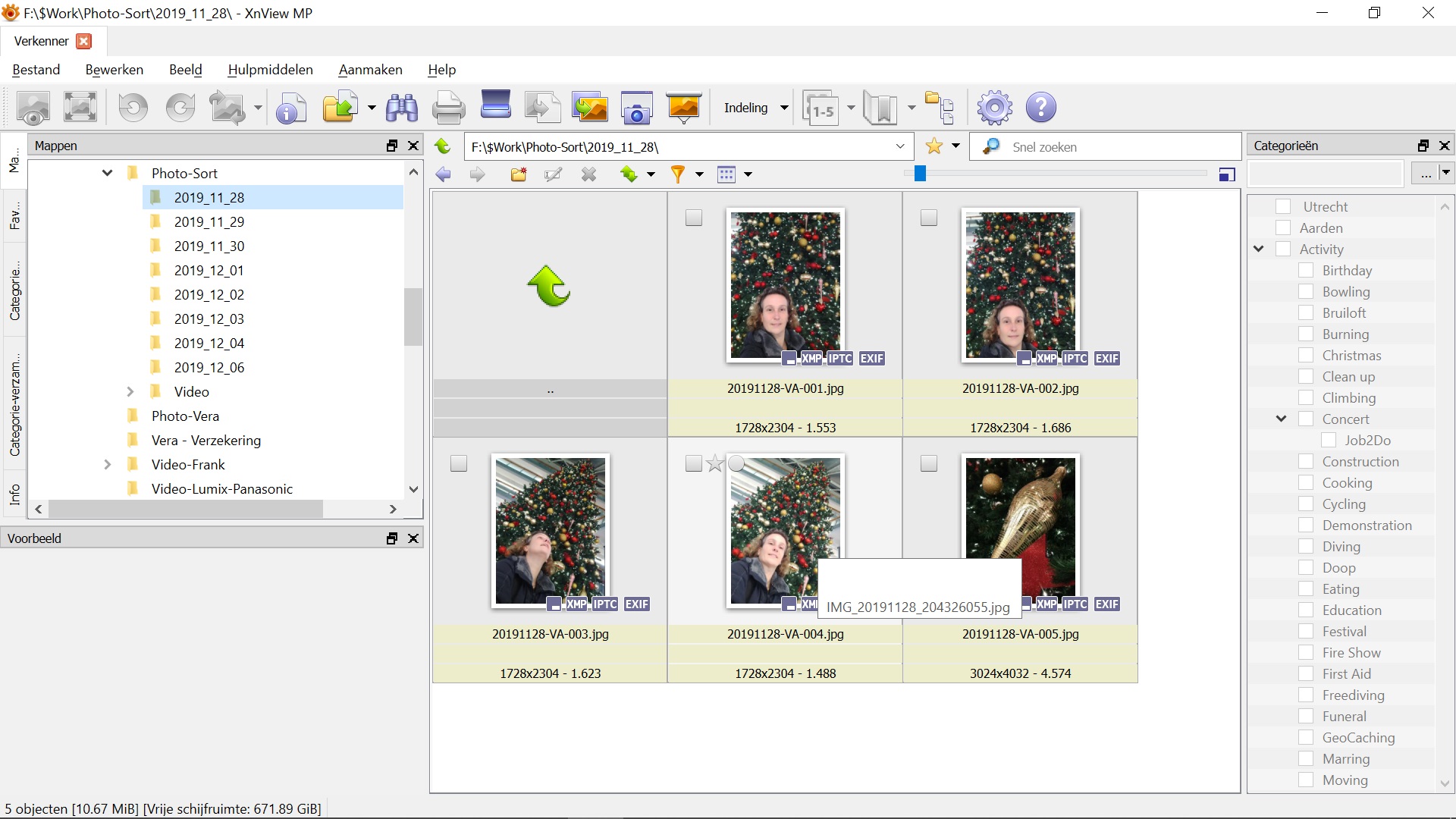Click the file properties info icon

(x=290, y=108)
